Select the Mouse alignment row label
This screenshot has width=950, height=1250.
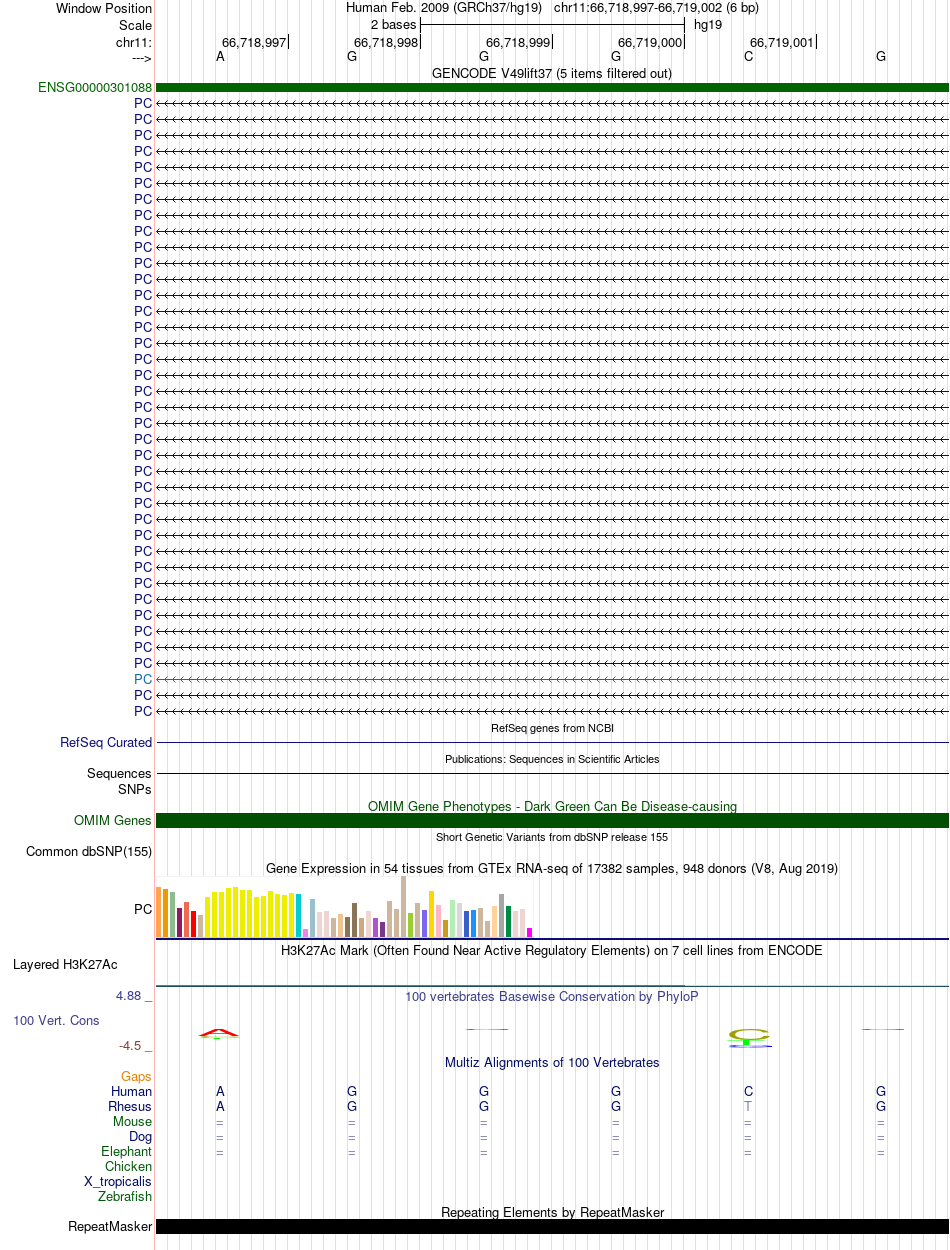coord(133,1121)
